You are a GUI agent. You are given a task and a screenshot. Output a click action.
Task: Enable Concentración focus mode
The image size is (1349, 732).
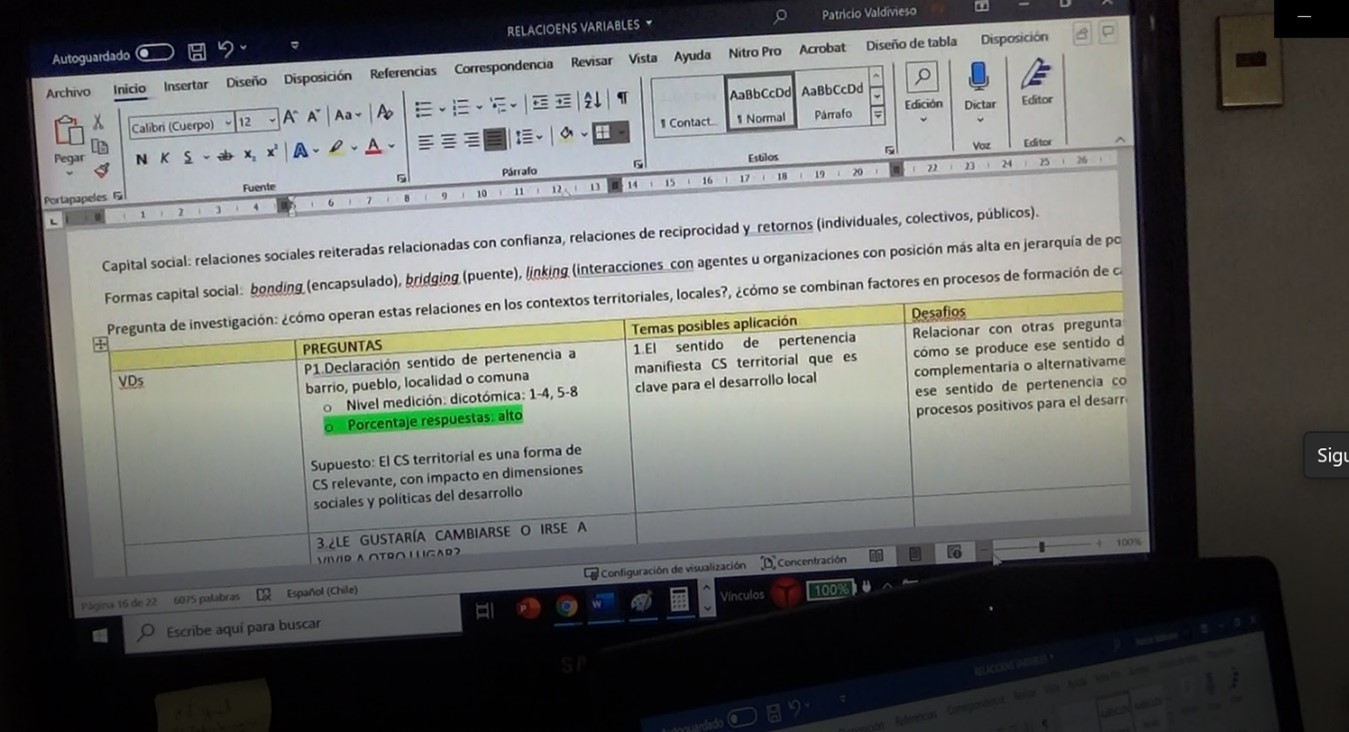[x=804, y=560]
